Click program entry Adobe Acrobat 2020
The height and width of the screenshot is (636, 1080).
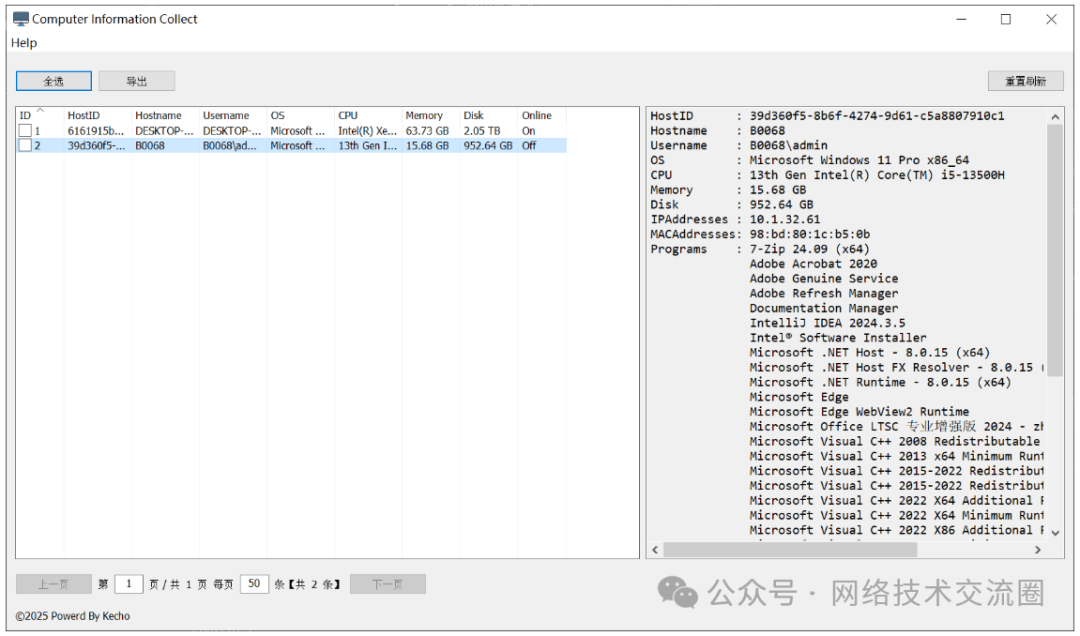click(813, 264)
